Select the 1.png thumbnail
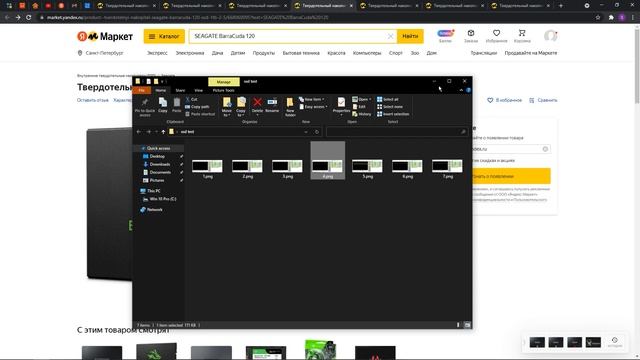Image resolution: width=640 pixels, height=360 pixels. click(x=207, y=166)
